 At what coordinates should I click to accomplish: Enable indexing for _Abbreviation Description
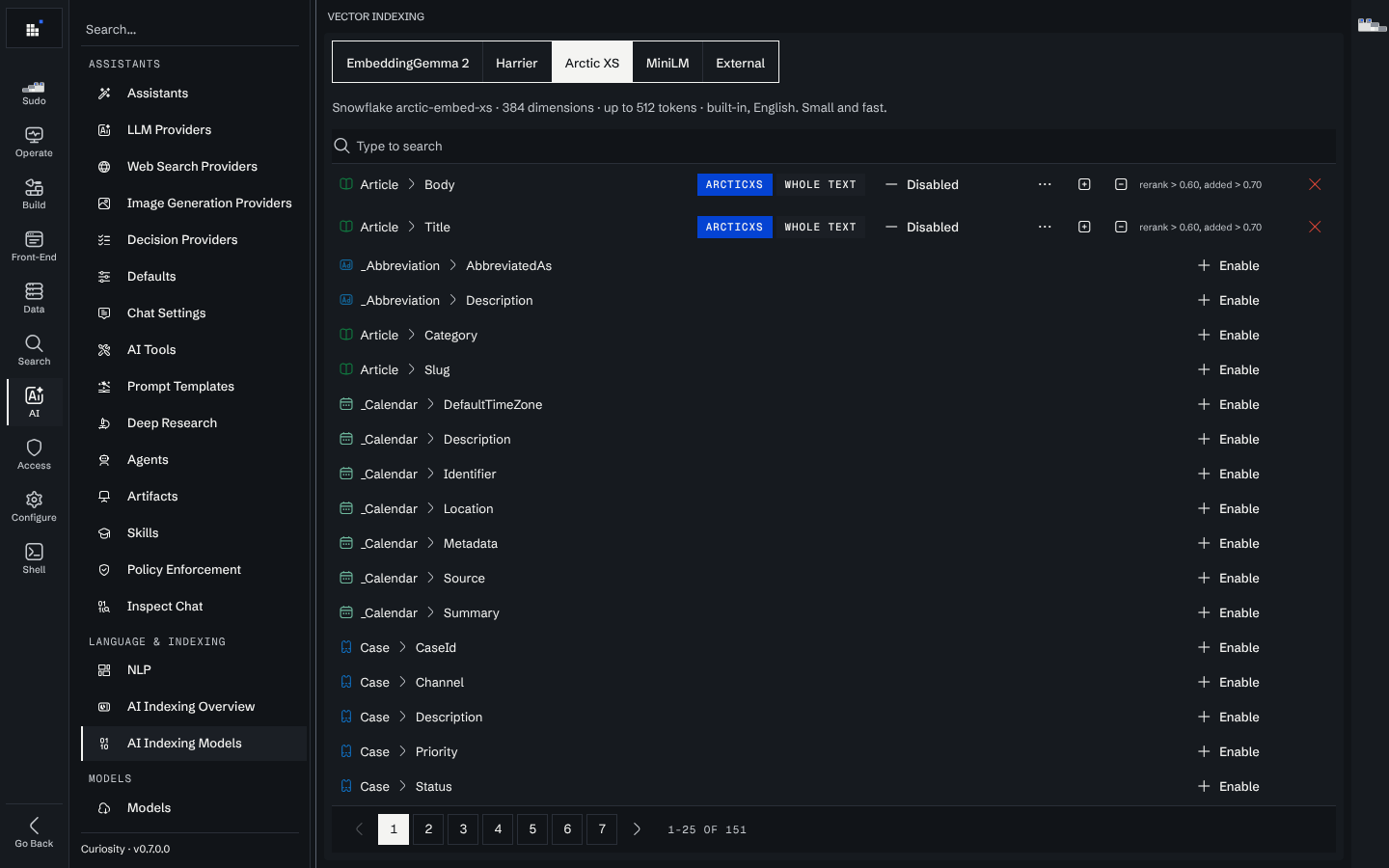(1228, 300)
